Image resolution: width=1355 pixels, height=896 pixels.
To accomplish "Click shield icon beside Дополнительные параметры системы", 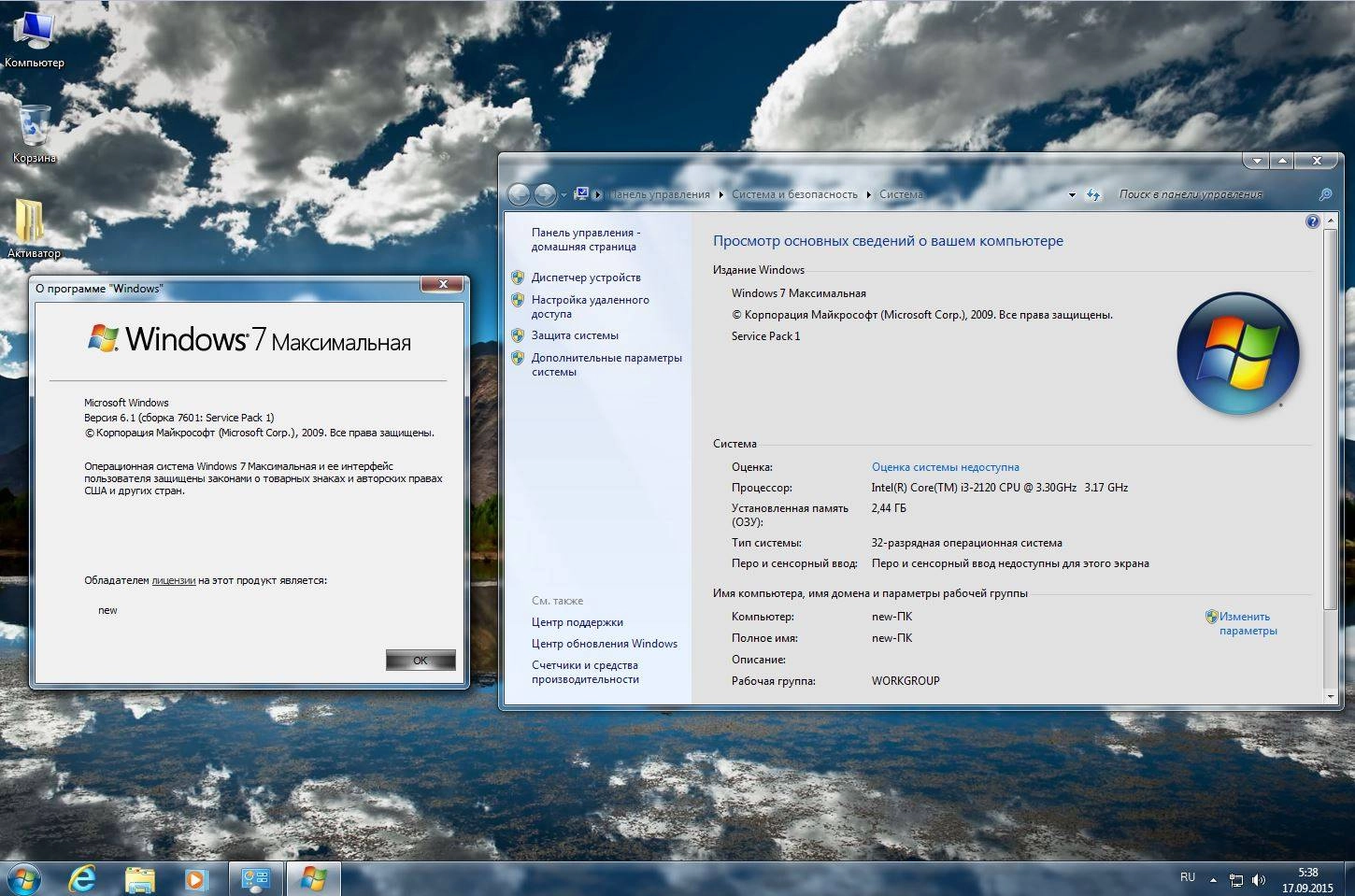I will [518, 358].
